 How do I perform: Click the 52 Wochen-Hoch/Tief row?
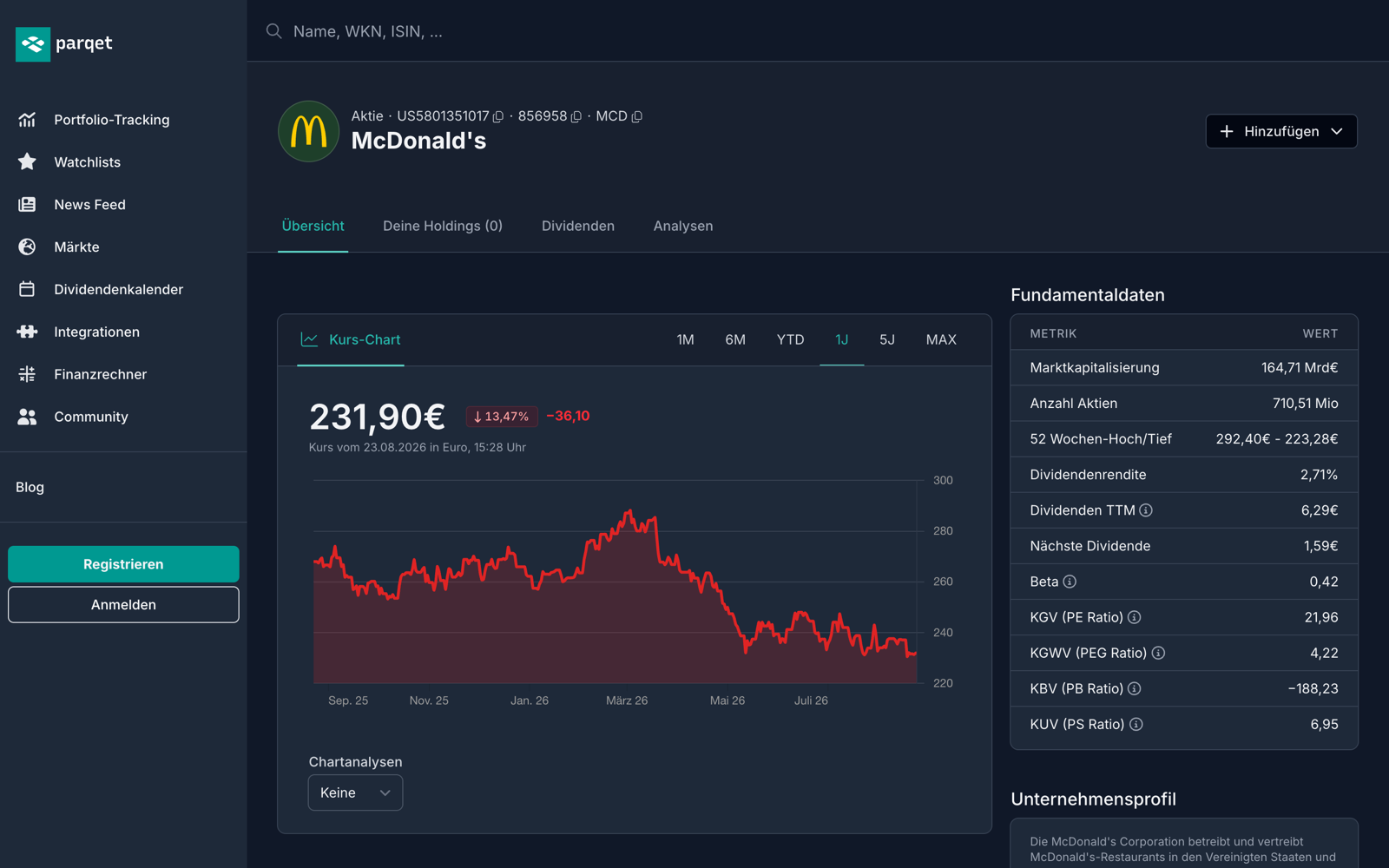click(x=1184, y=439)
